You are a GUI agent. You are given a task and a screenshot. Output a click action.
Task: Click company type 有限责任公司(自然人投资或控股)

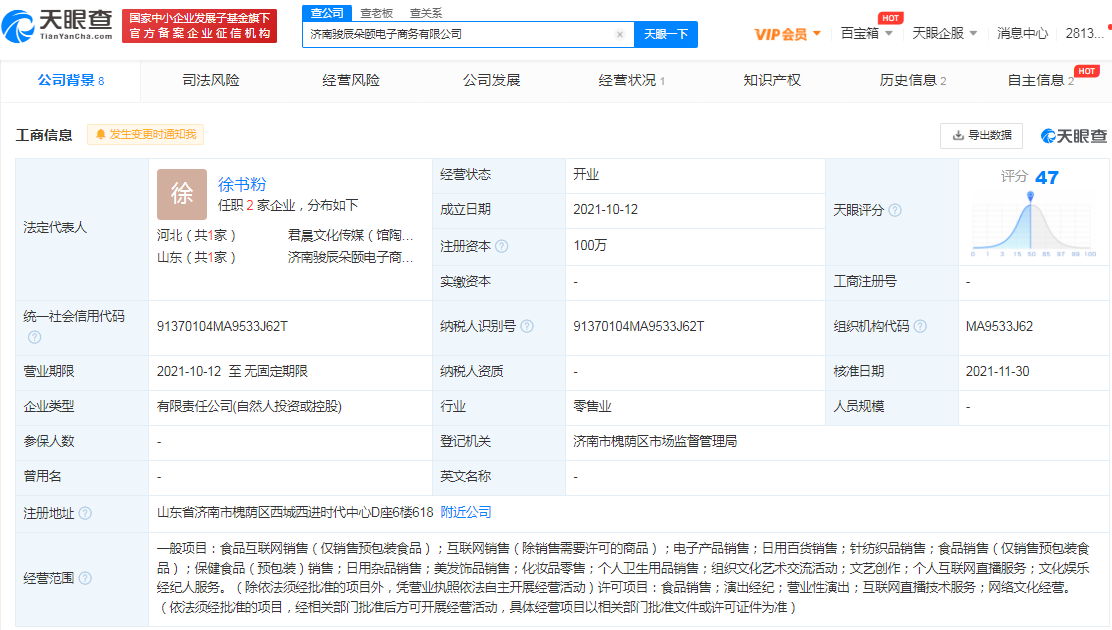(249, 407)
